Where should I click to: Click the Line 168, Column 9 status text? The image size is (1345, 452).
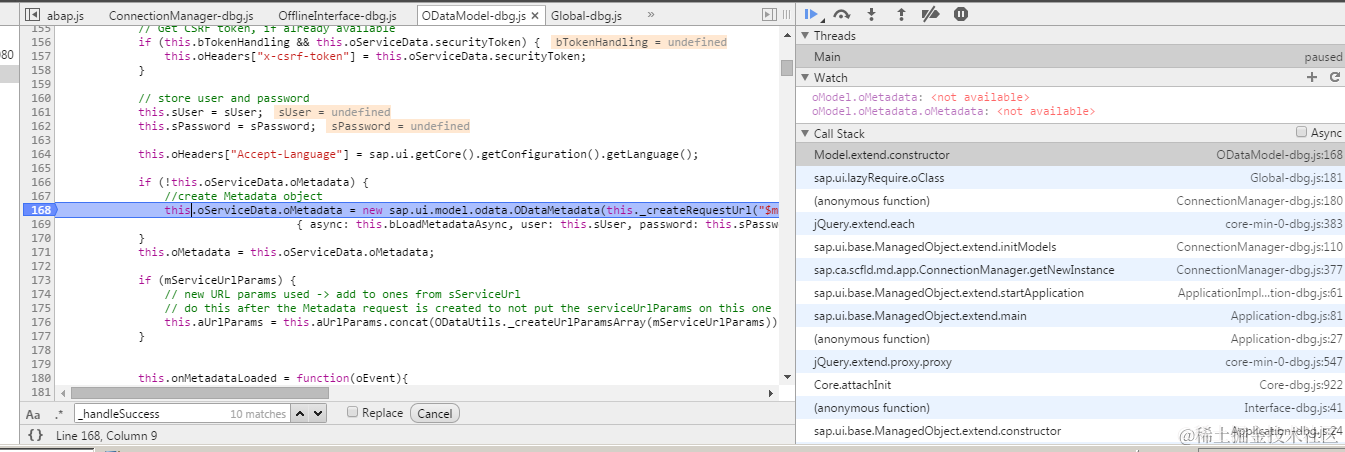(106, 435)
